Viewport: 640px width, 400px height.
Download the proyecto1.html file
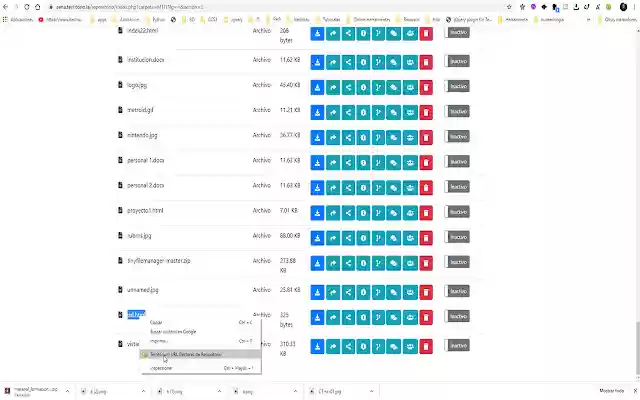tap(317, 213)
